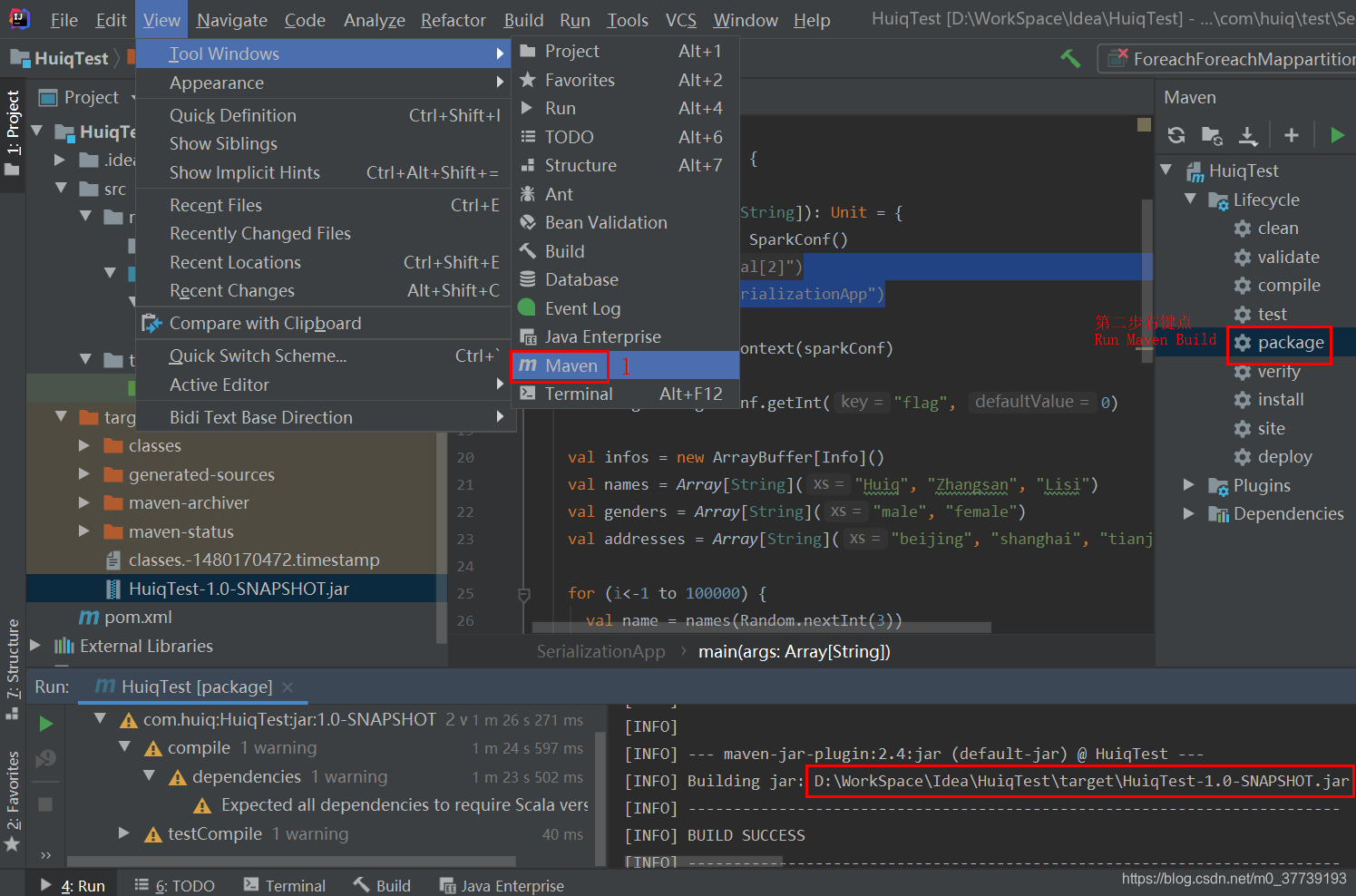Expand the generated-sources folder
The image size is (1356, 896).
84,474
